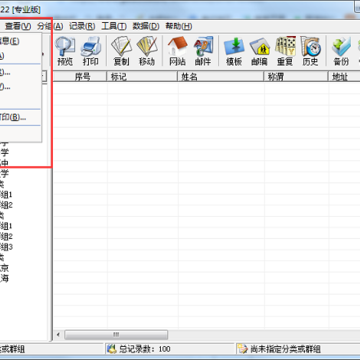Click the 备份 backup icon
Screen dimensions: 360x360
[341, 51]
